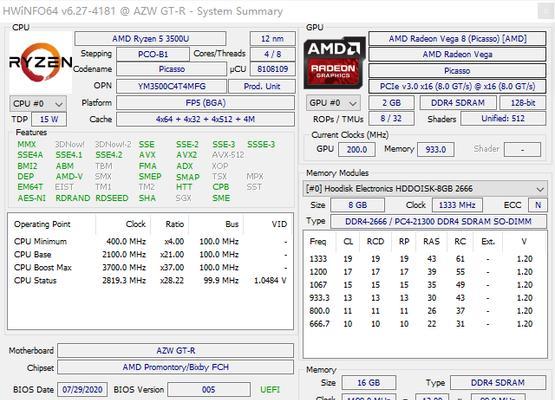Click the 15 W TDP value

49,119
